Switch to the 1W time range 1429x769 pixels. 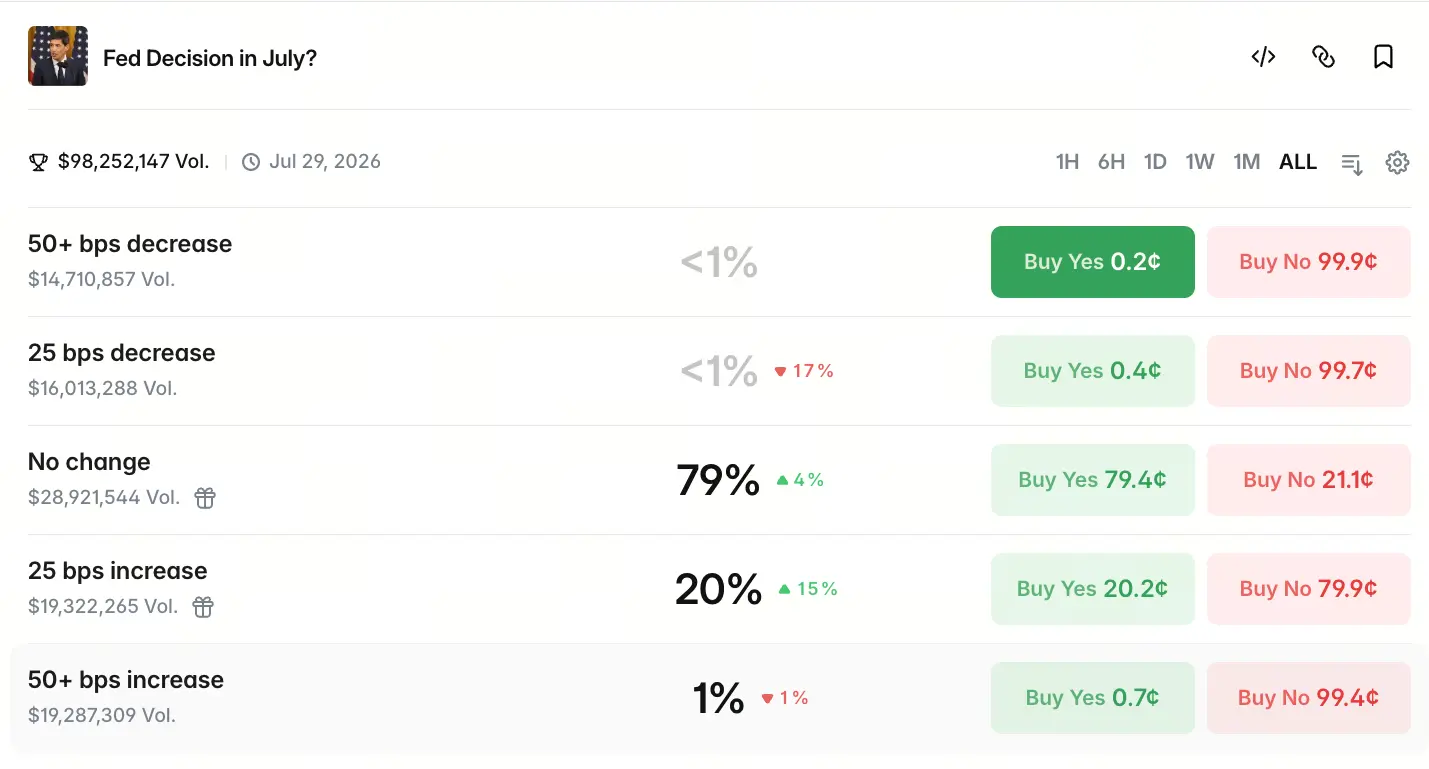coord(1200,162)
